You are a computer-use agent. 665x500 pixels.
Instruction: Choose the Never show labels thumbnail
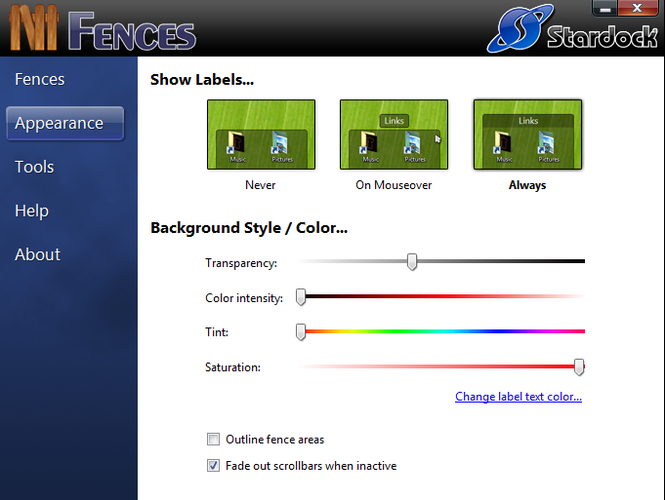[x=261, y=134]
